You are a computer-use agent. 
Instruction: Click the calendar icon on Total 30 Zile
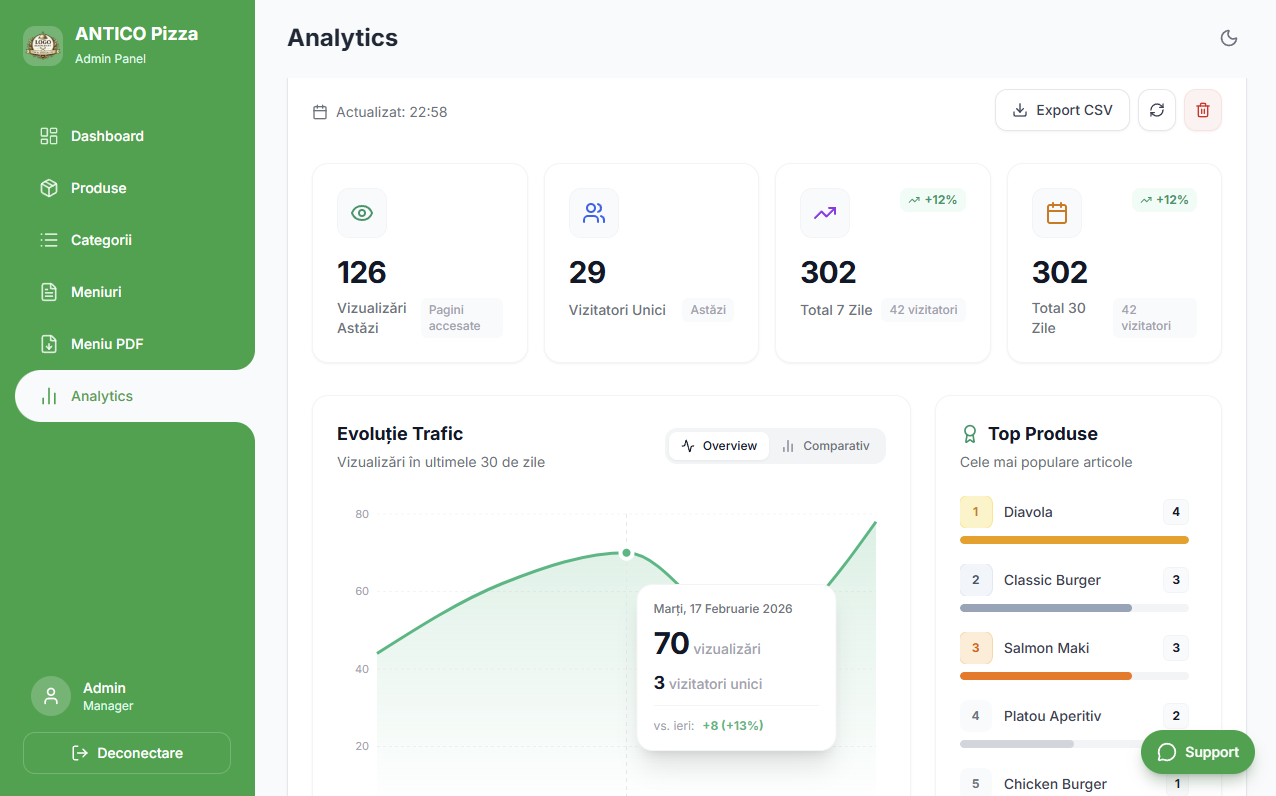(1057, 213)
